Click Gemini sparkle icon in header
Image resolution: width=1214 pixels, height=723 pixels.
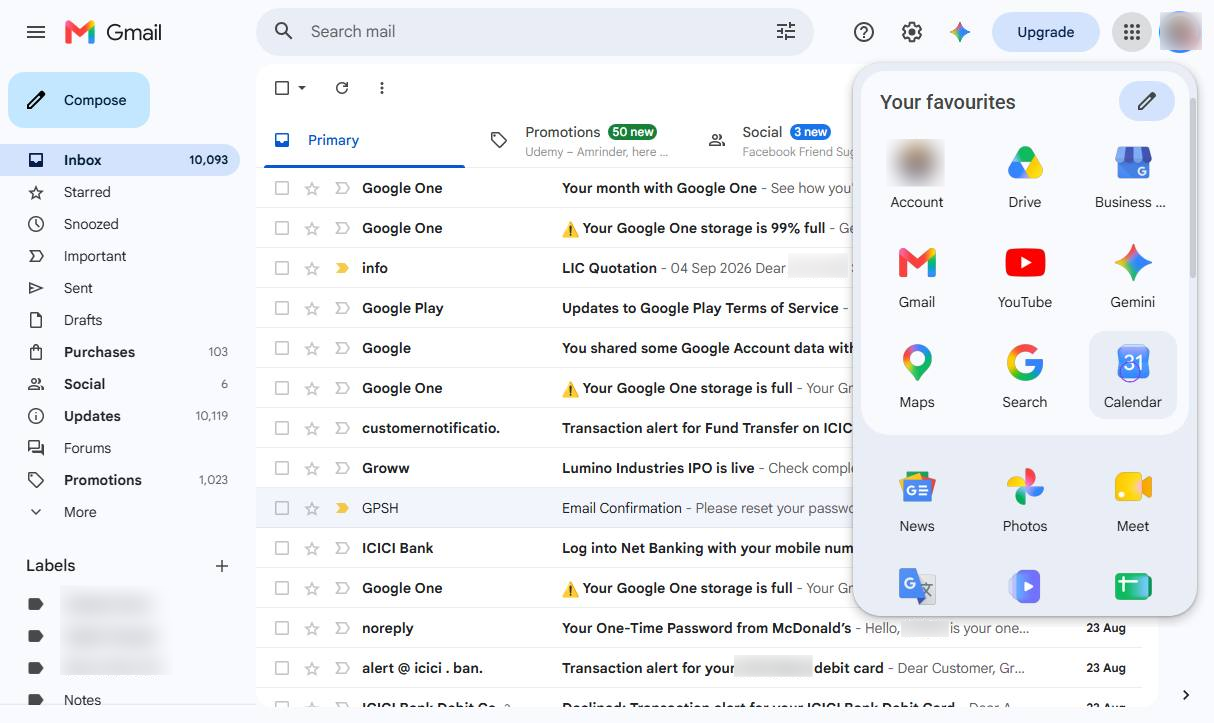pyautogui.click(x=960, y=32)
